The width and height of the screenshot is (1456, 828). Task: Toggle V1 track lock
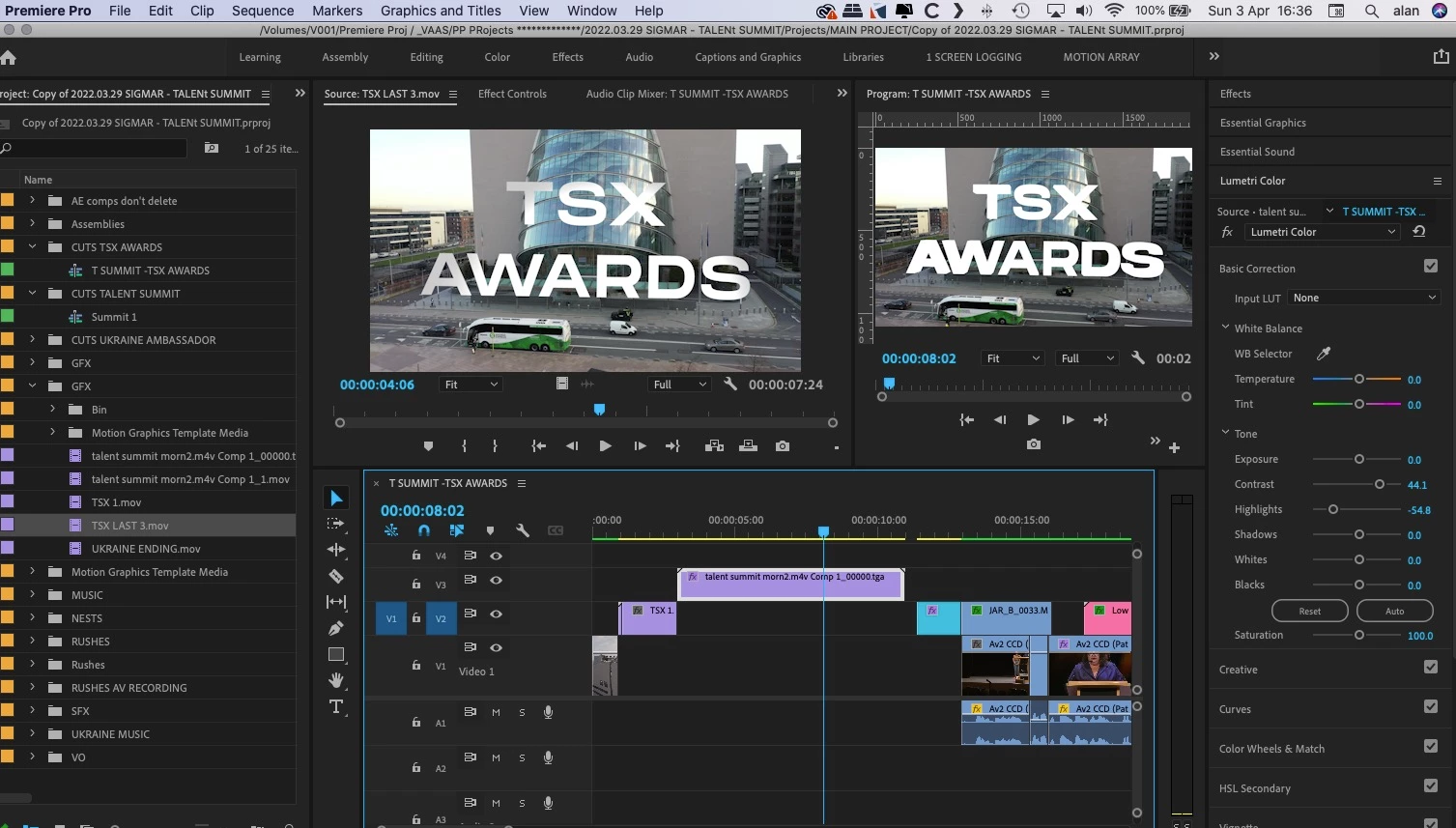tap(416, 665)
